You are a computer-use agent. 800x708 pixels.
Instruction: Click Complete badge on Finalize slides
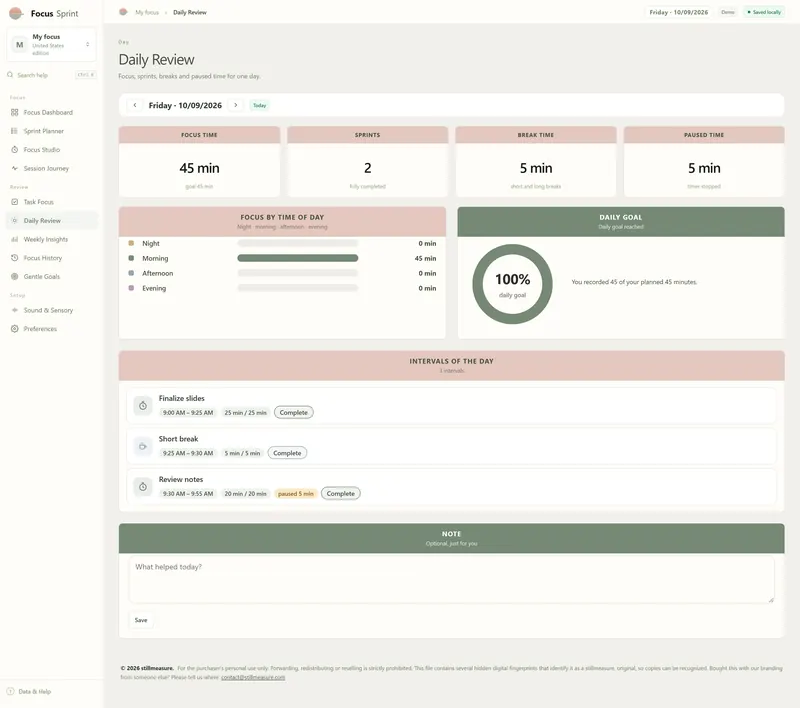294,413
